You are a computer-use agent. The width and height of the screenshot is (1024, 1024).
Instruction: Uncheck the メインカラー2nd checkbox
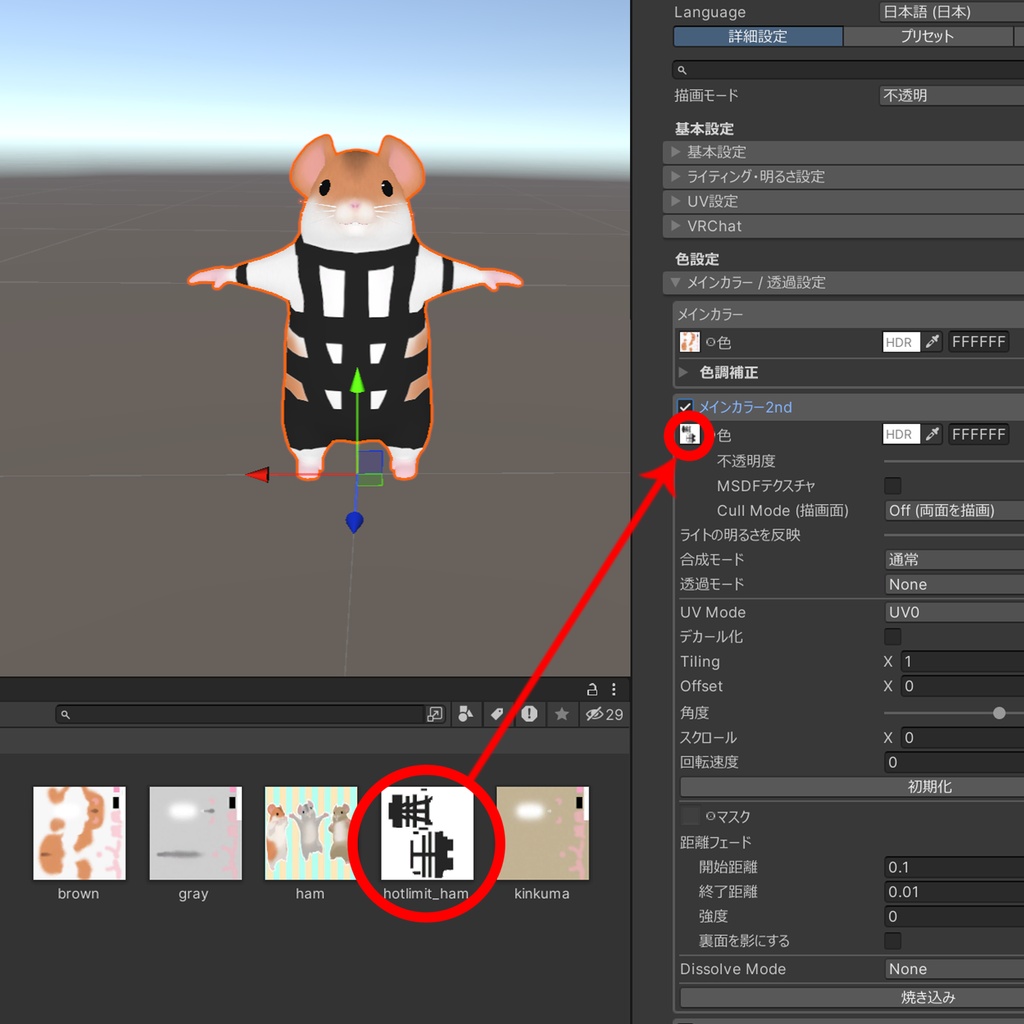685,407
